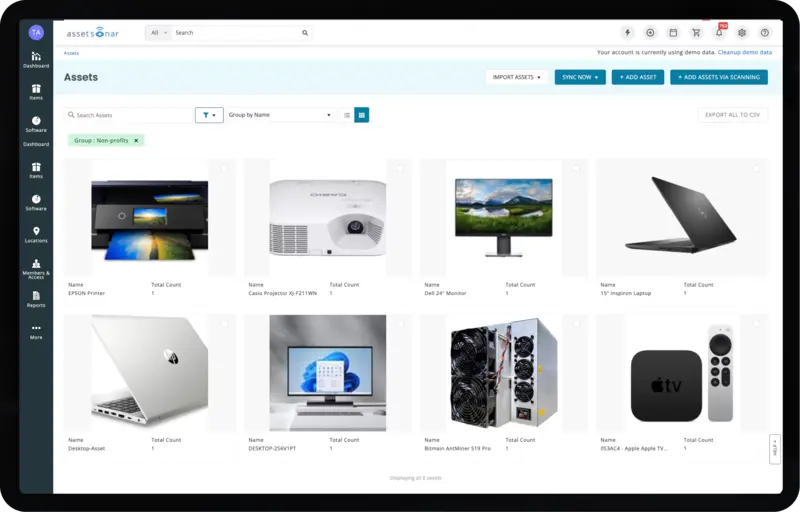Viewport: 800px width, 512px height.
Task: Open the shopping cart icon
Action: [696, 33]
